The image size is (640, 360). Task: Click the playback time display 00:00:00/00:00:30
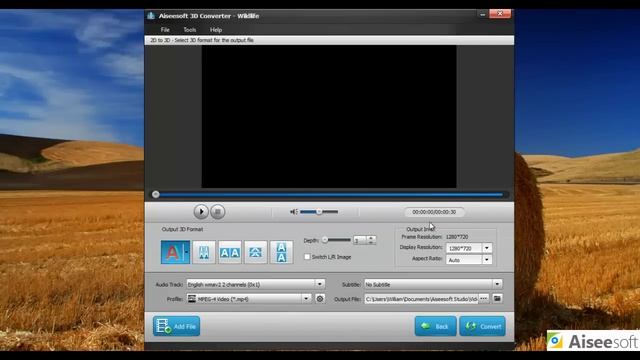tap(434, 212)
